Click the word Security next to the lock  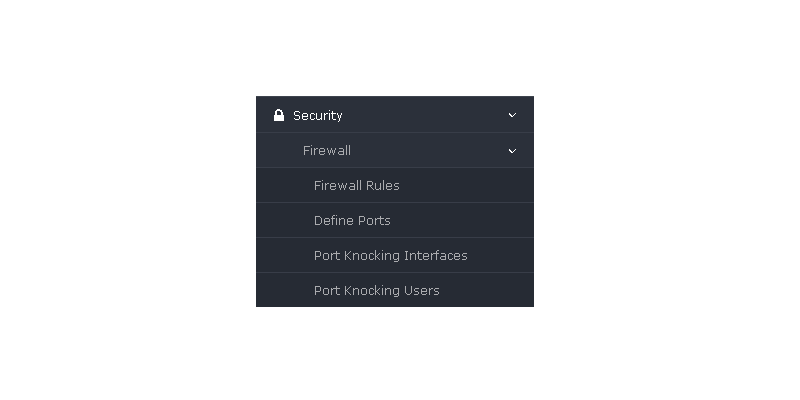[x=317, y=116]
